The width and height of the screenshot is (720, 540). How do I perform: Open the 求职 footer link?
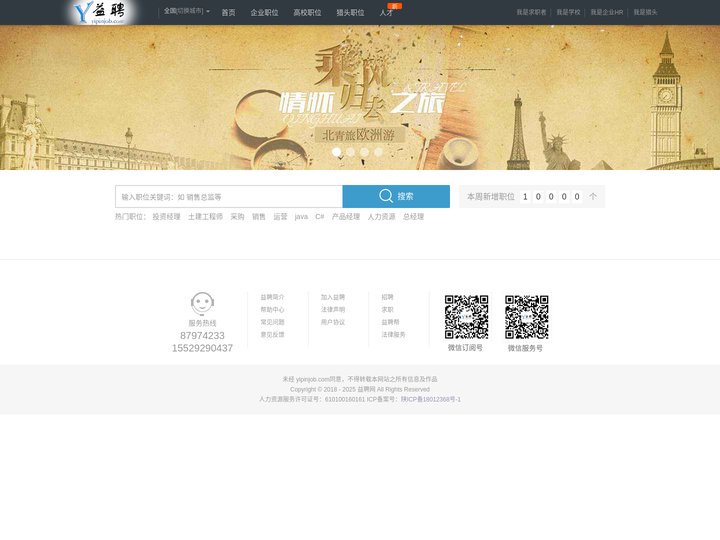pos(388,309)
